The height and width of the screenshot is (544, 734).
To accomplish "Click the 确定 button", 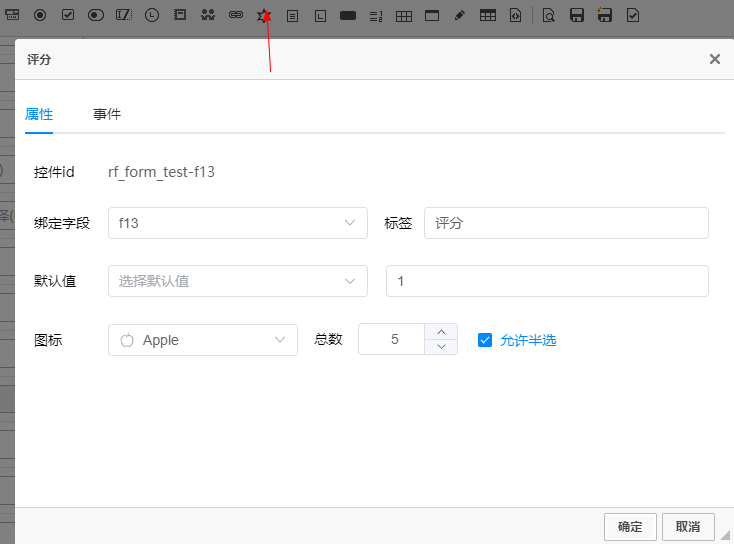I will pos(630,527).
